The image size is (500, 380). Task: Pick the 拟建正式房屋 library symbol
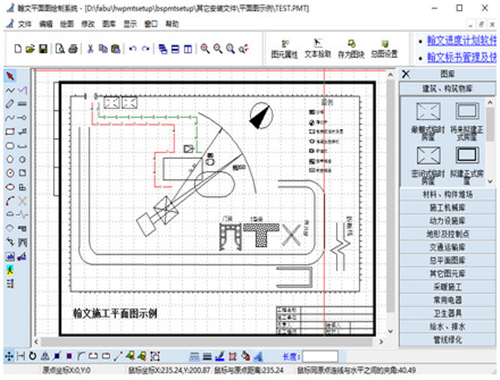click(467, 165)
